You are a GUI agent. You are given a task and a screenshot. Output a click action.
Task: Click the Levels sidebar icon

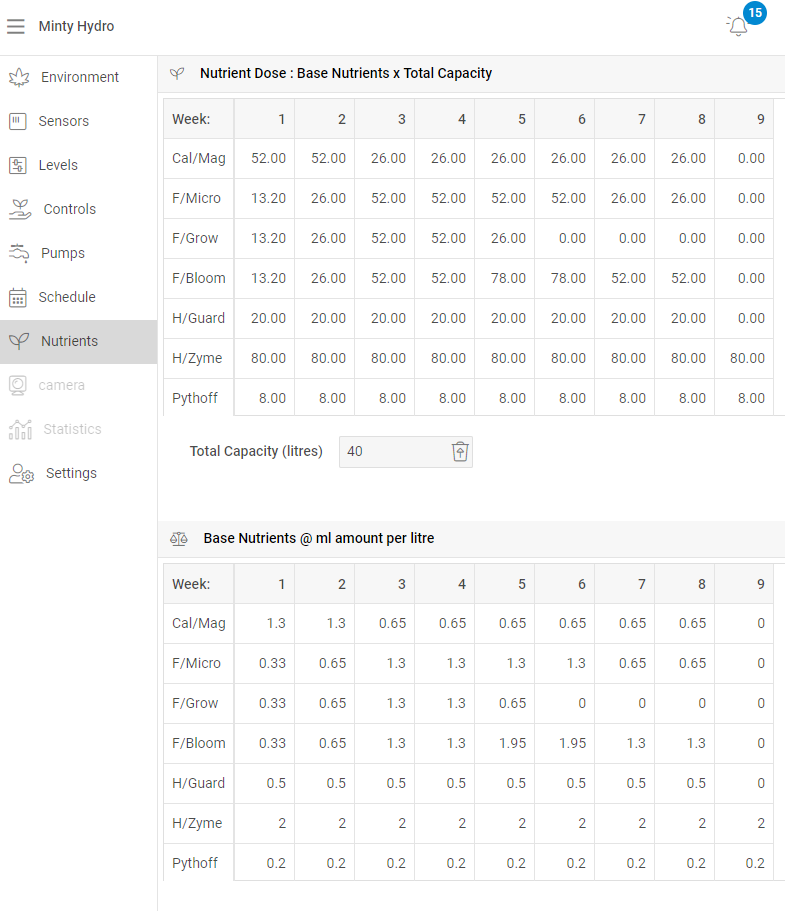17,165
